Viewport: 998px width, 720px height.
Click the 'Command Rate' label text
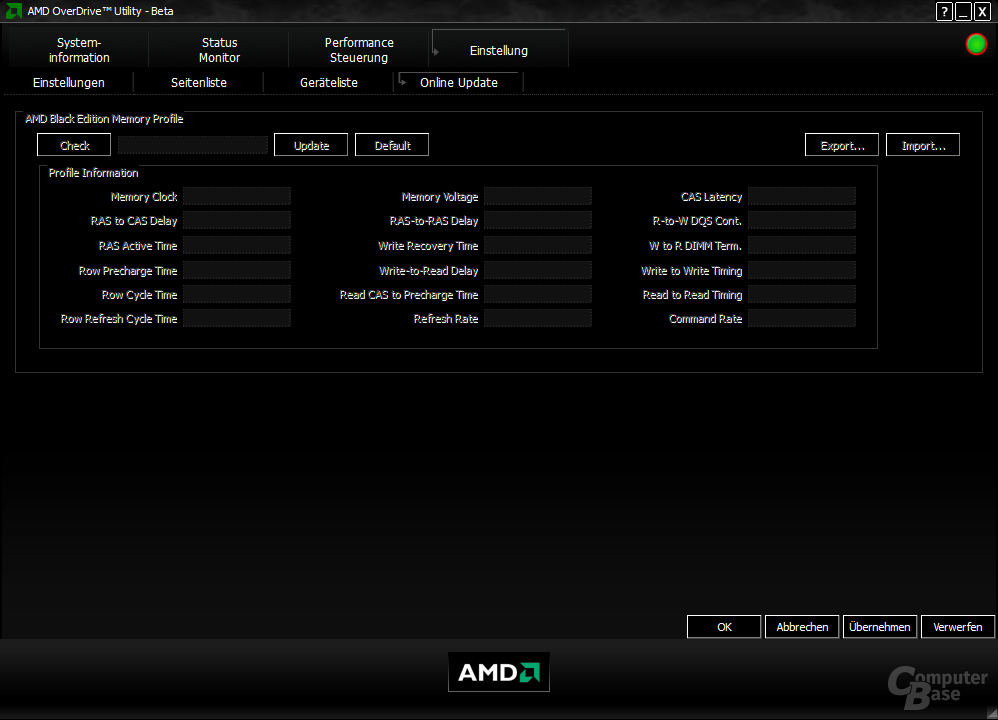(705, 318)
